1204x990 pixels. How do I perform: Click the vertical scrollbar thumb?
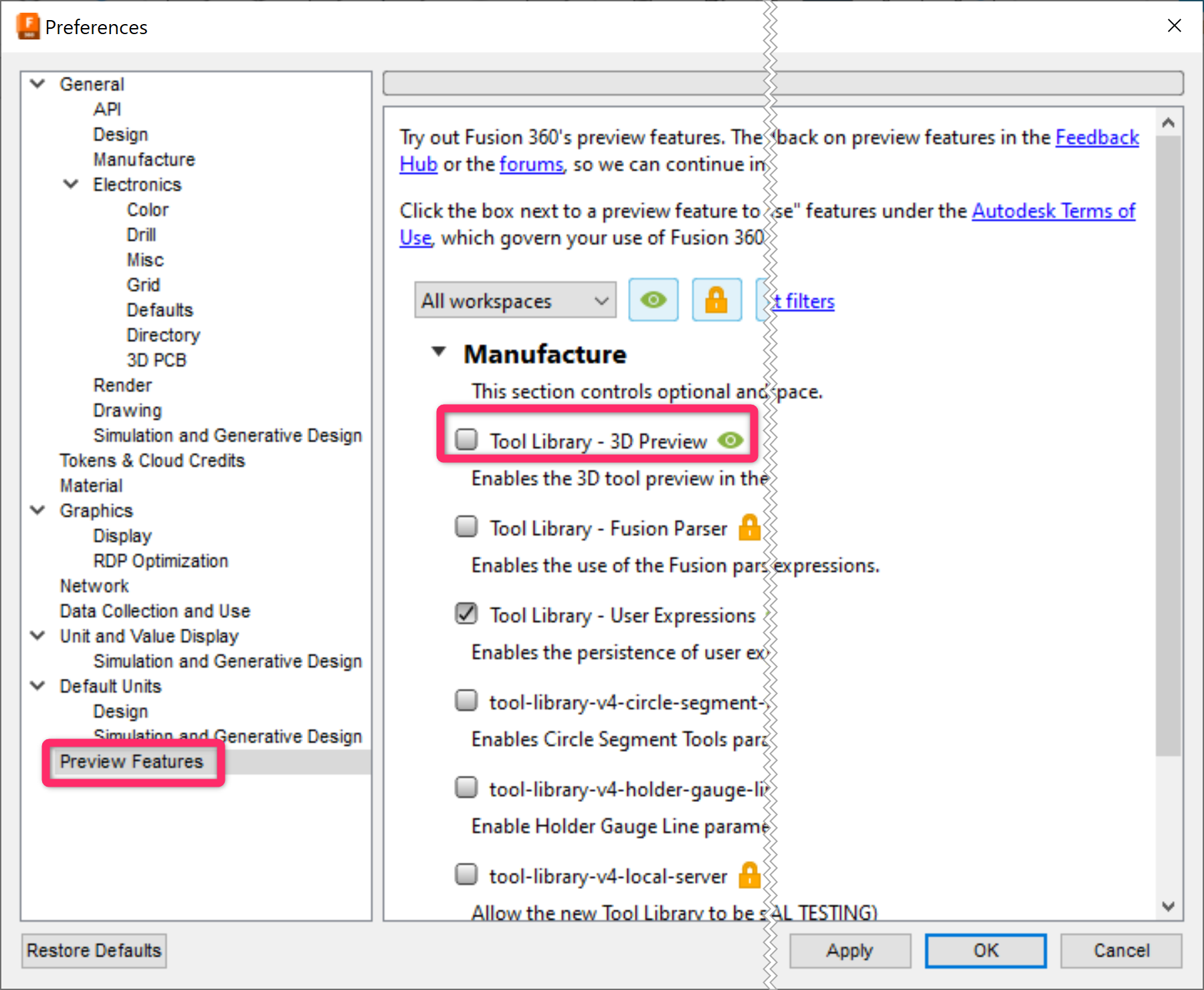tap(1169, 446)
